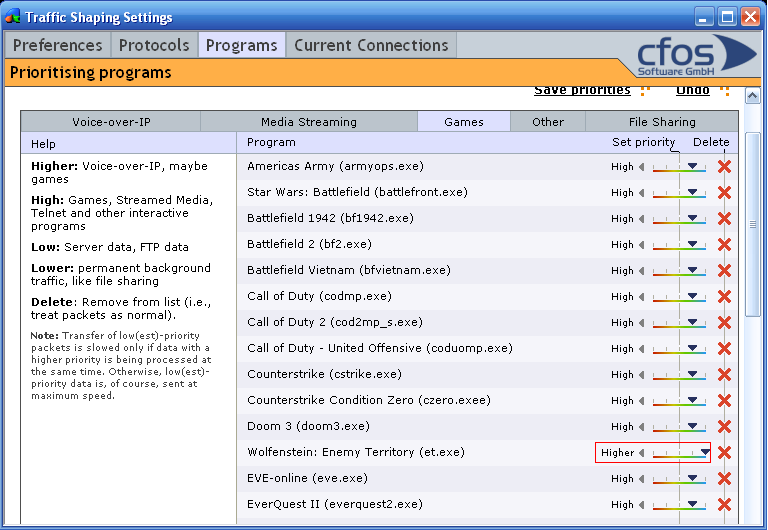Open the Current Connections tab
The width and height of the screenshot is (768, 530).
[x=371, y=45]
